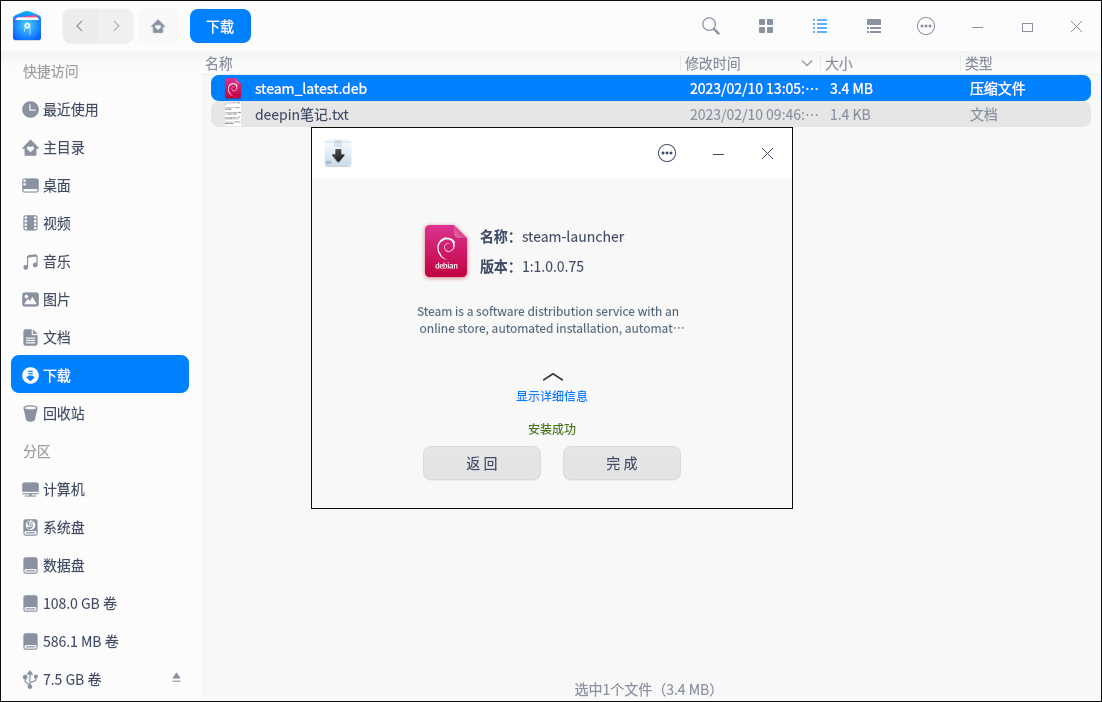Open 最近使用 in sidebar
This screenshot has height=702, width=1102.
pos(100,110)
